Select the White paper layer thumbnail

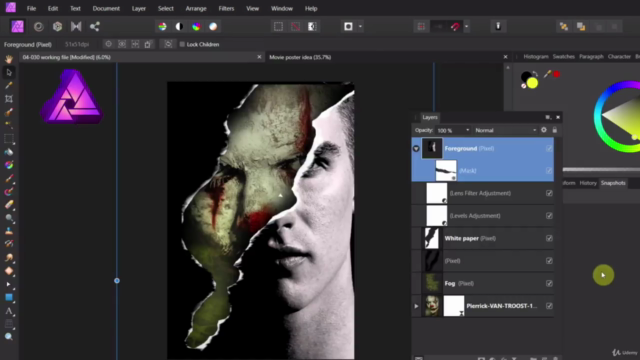point(432,238)
